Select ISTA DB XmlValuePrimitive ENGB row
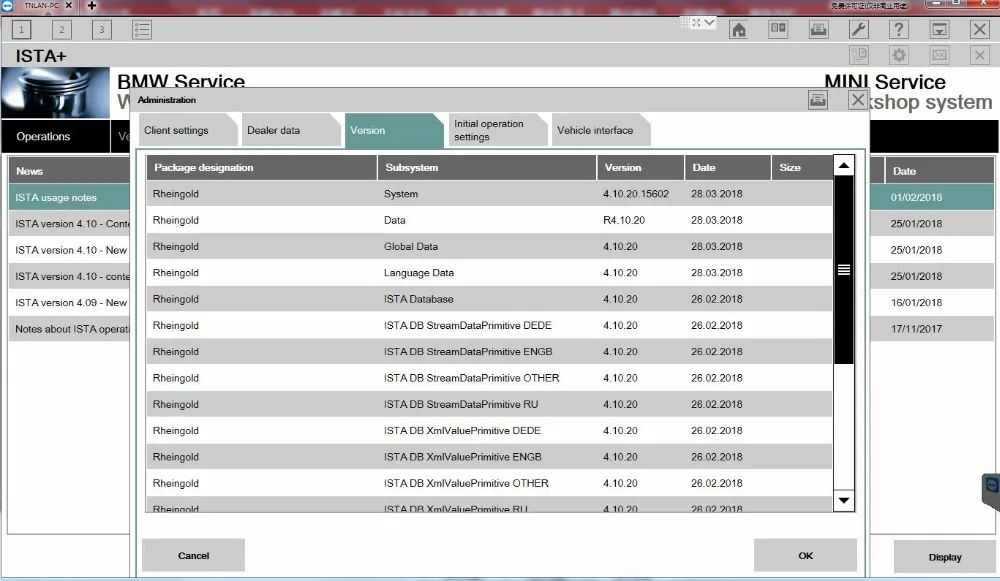Screen dimensions: 1000x581 pos(489,457)
